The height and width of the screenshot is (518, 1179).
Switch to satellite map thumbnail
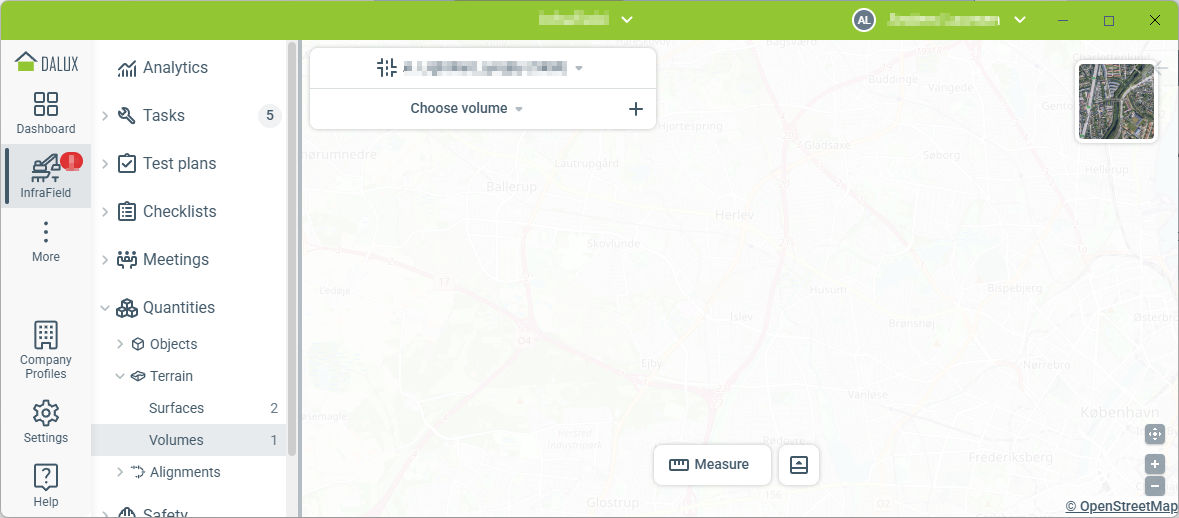click(1116, 102)
